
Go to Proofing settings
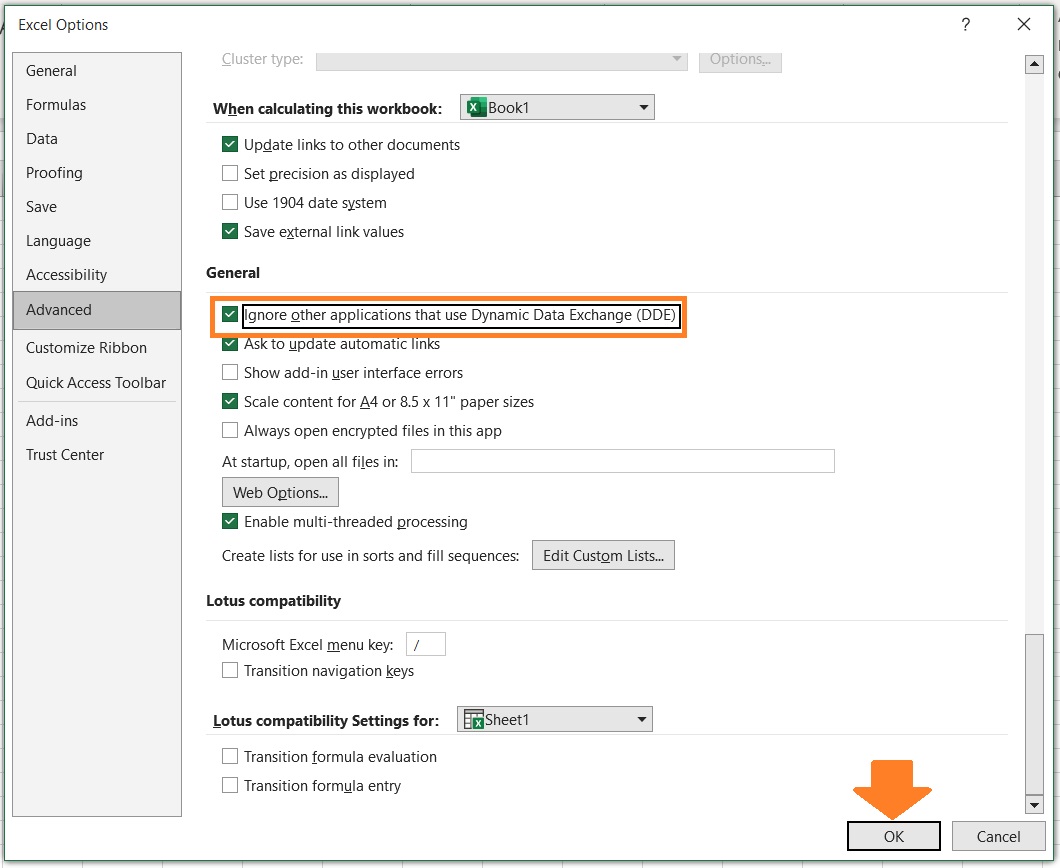coord(97,172)
